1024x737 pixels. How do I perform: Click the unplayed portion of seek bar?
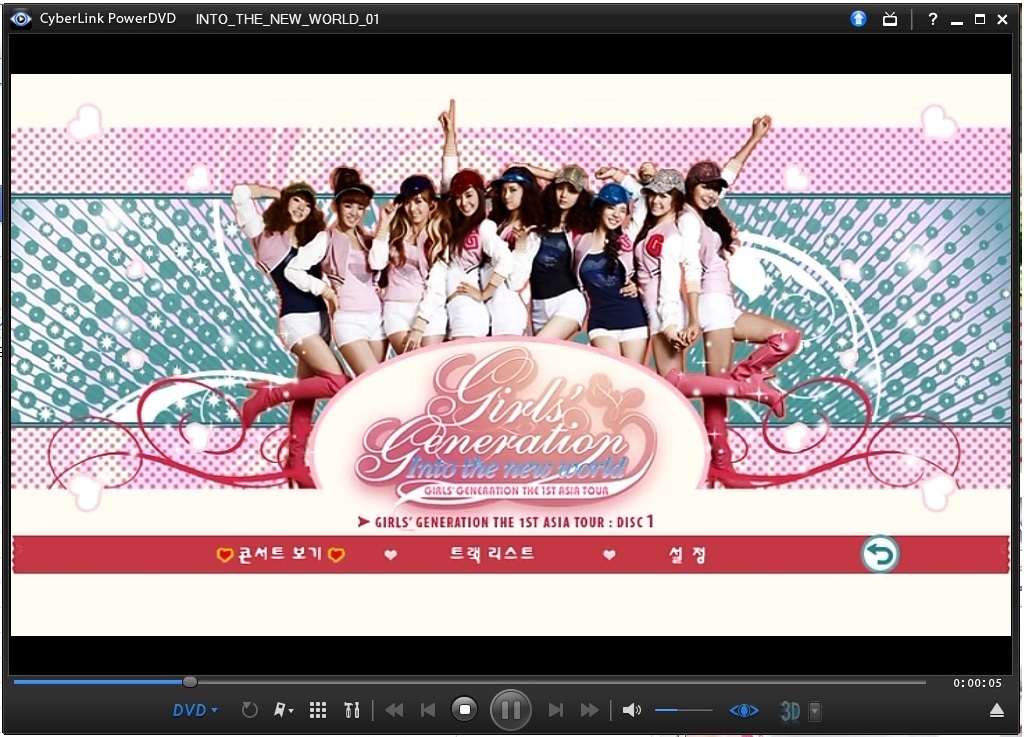[562, 682]
